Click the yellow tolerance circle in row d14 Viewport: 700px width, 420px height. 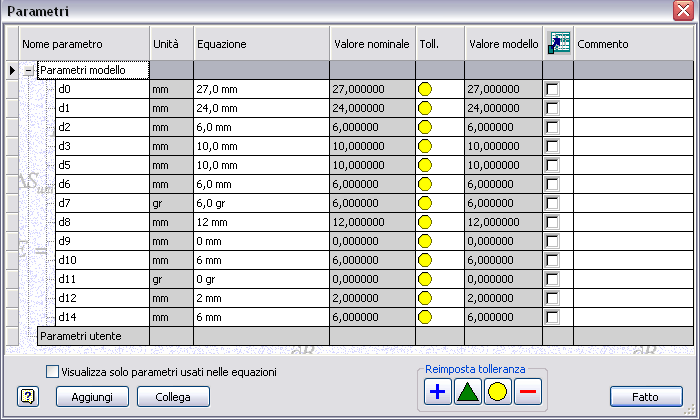coord(425,317)
